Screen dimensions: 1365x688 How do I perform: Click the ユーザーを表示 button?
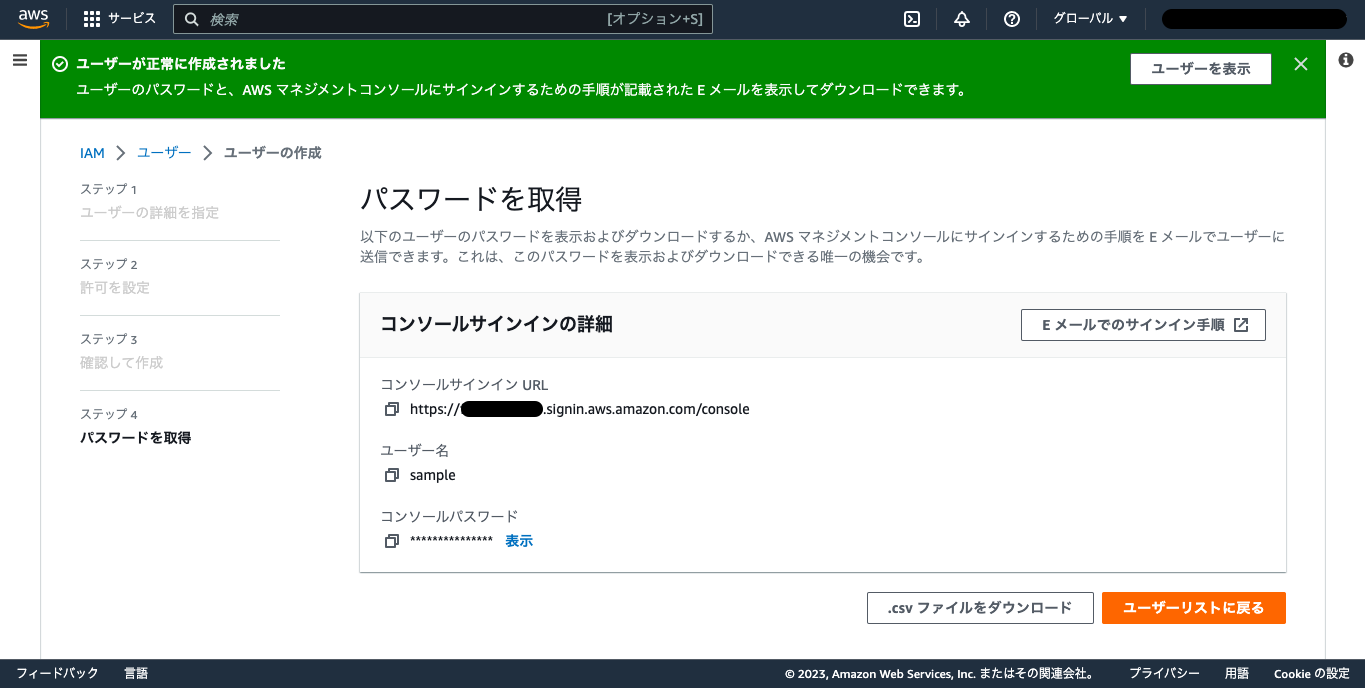[1200, 69]
